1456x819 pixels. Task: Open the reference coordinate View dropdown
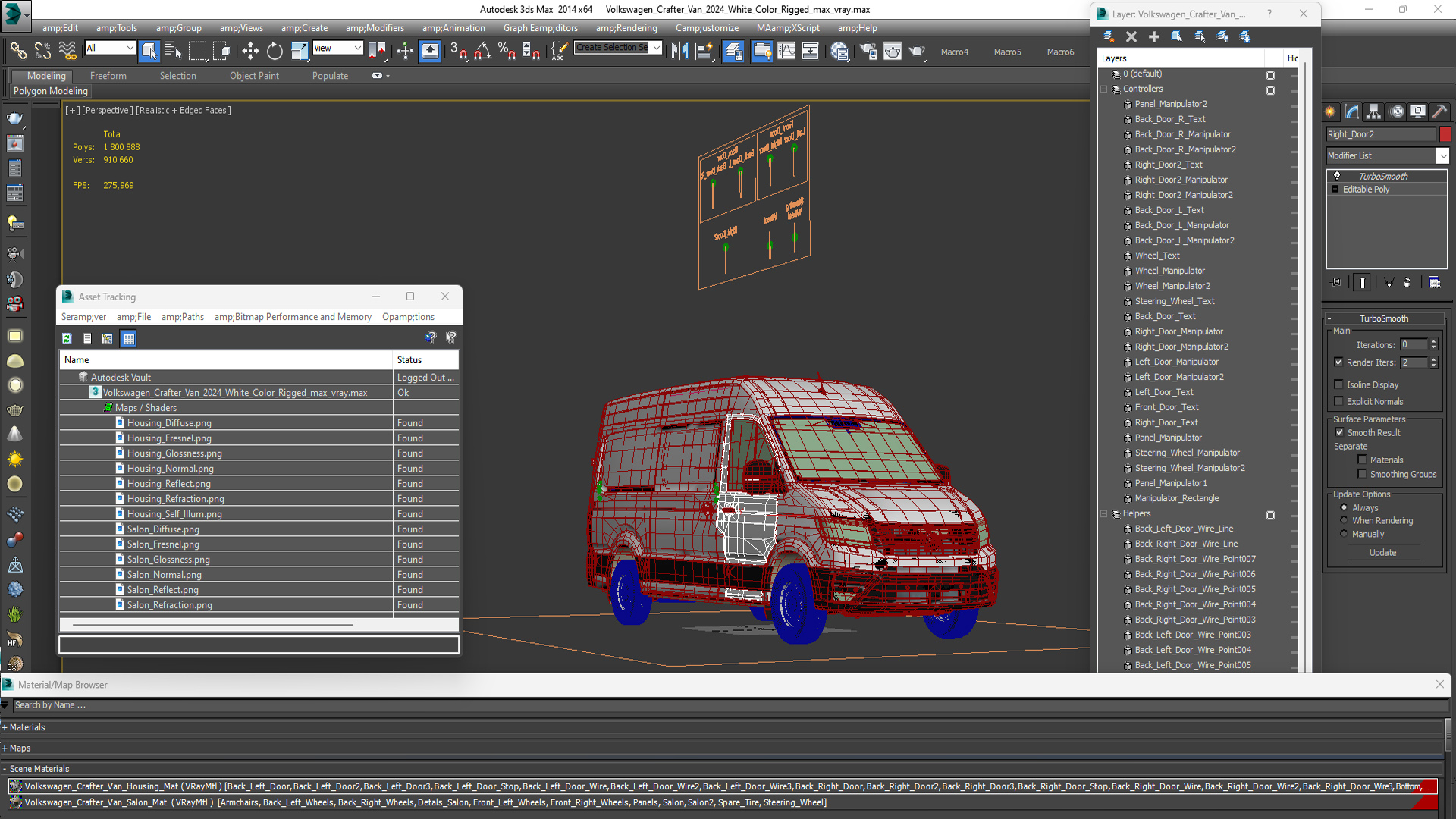pyautogui.click(x=337, y=48)
